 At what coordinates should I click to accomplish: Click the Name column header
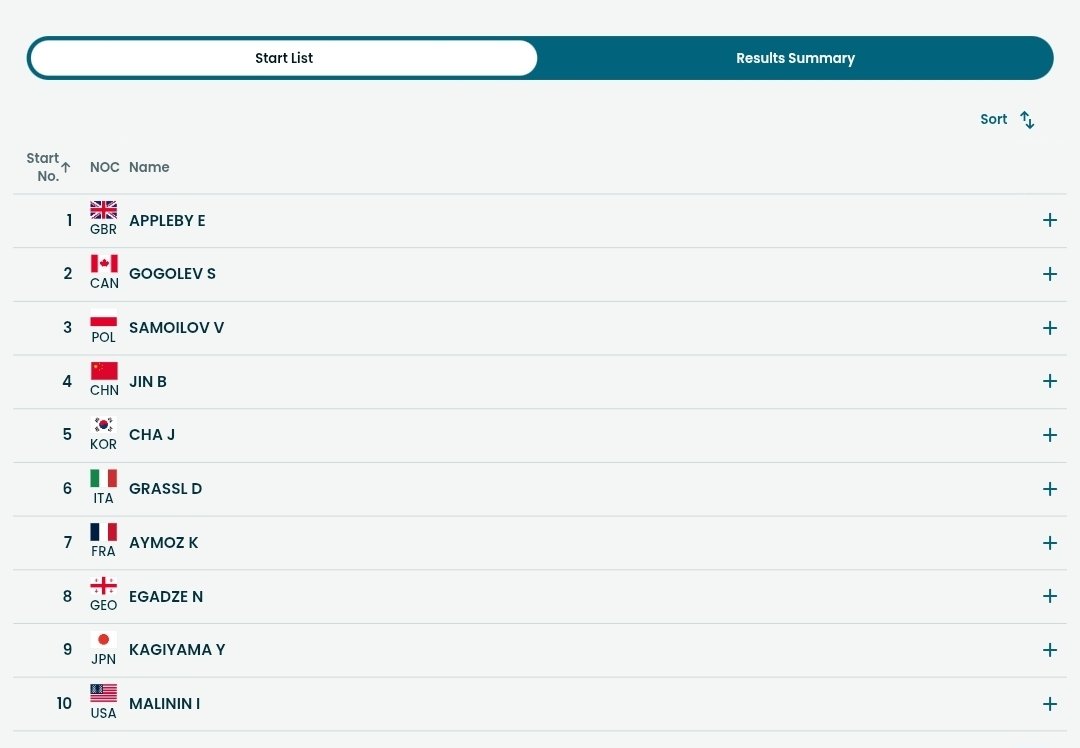(149, 167)
